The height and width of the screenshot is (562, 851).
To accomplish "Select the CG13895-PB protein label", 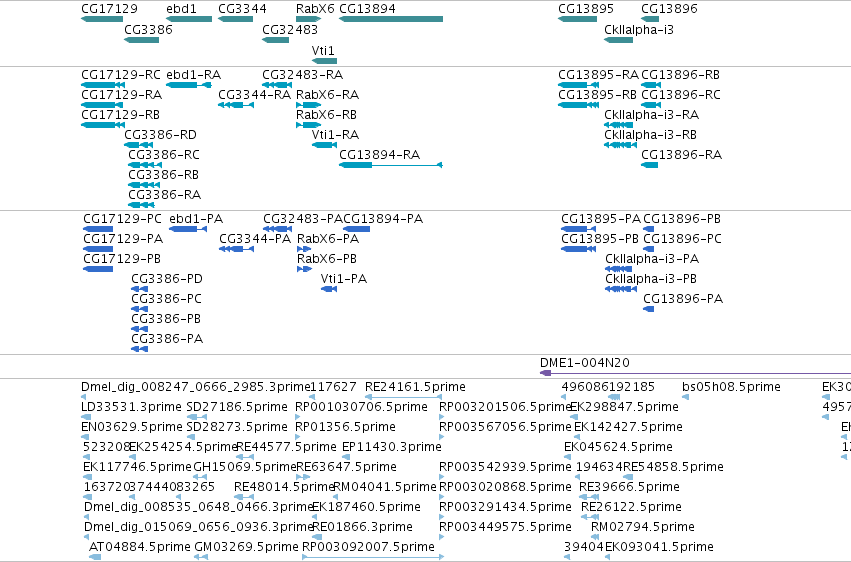I will coord(600,239).
